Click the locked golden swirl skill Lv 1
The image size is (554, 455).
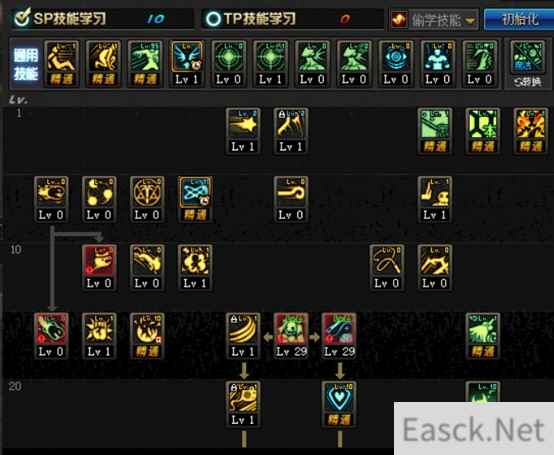pyautogui.click(x=243, y=404)
